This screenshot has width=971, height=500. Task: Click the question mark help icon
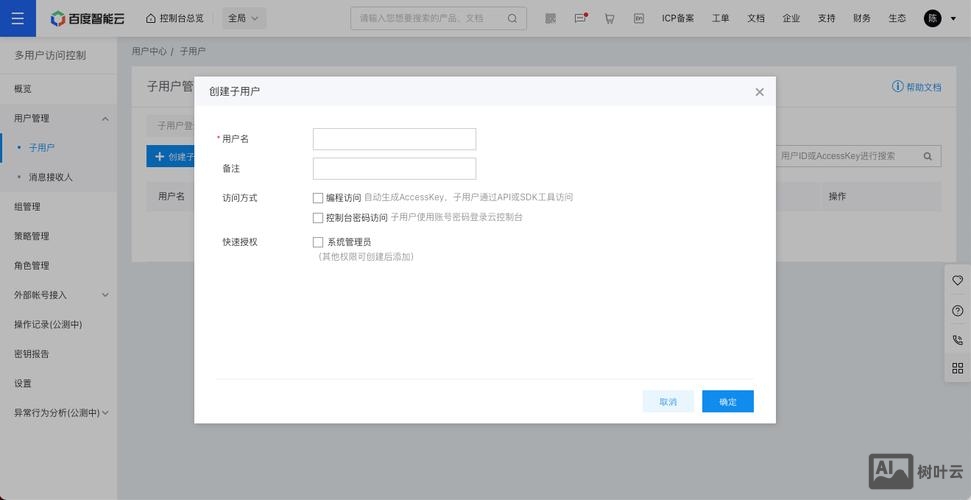click(x=957, y=310)
